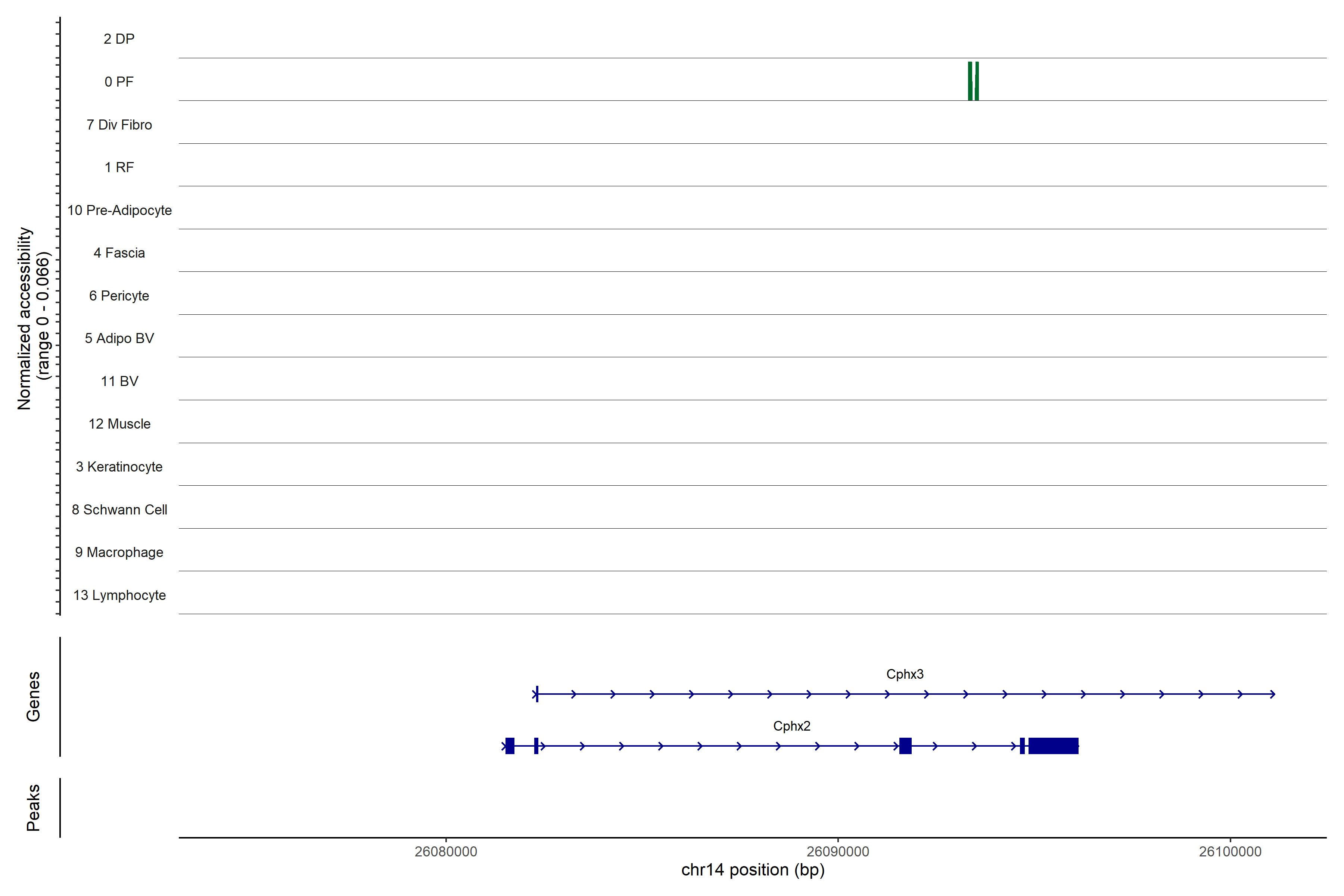The width and height of the screenshot is (1344, 896).
Task: Click the 0 PF track label
Action: [119, 82]
